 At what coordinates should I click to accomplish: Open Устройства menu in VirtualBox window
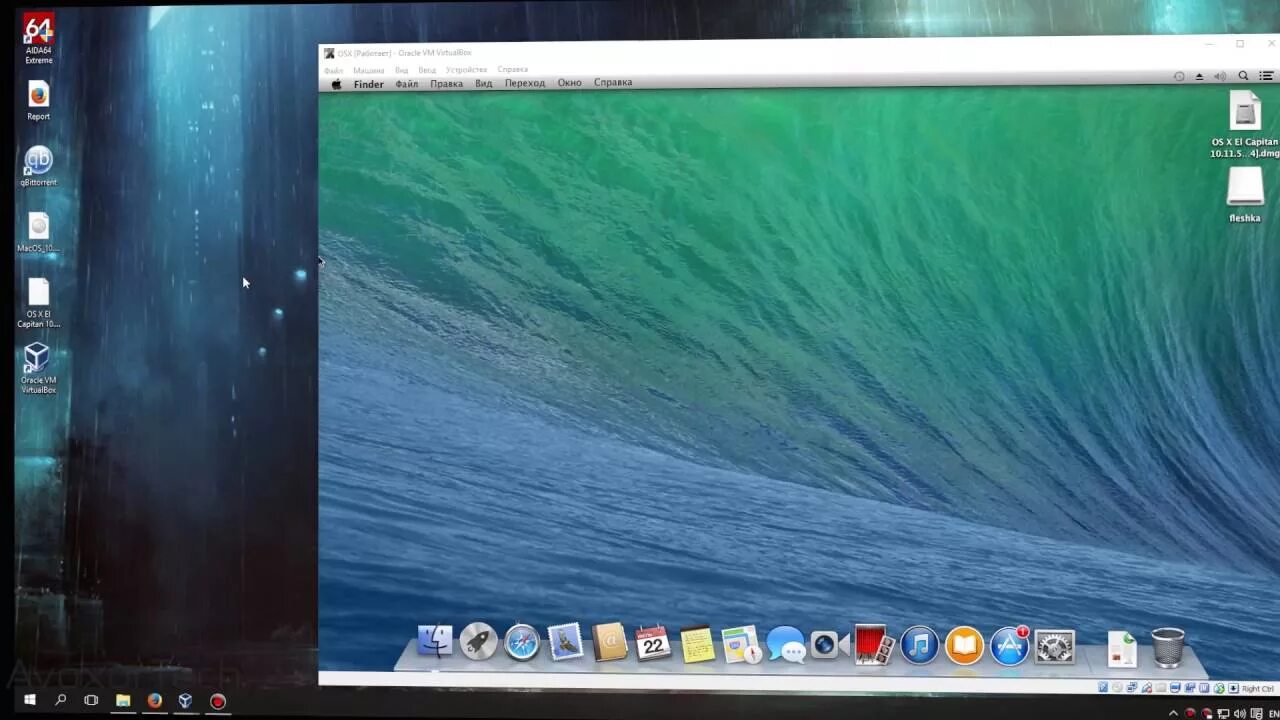[x=466, y=70]
